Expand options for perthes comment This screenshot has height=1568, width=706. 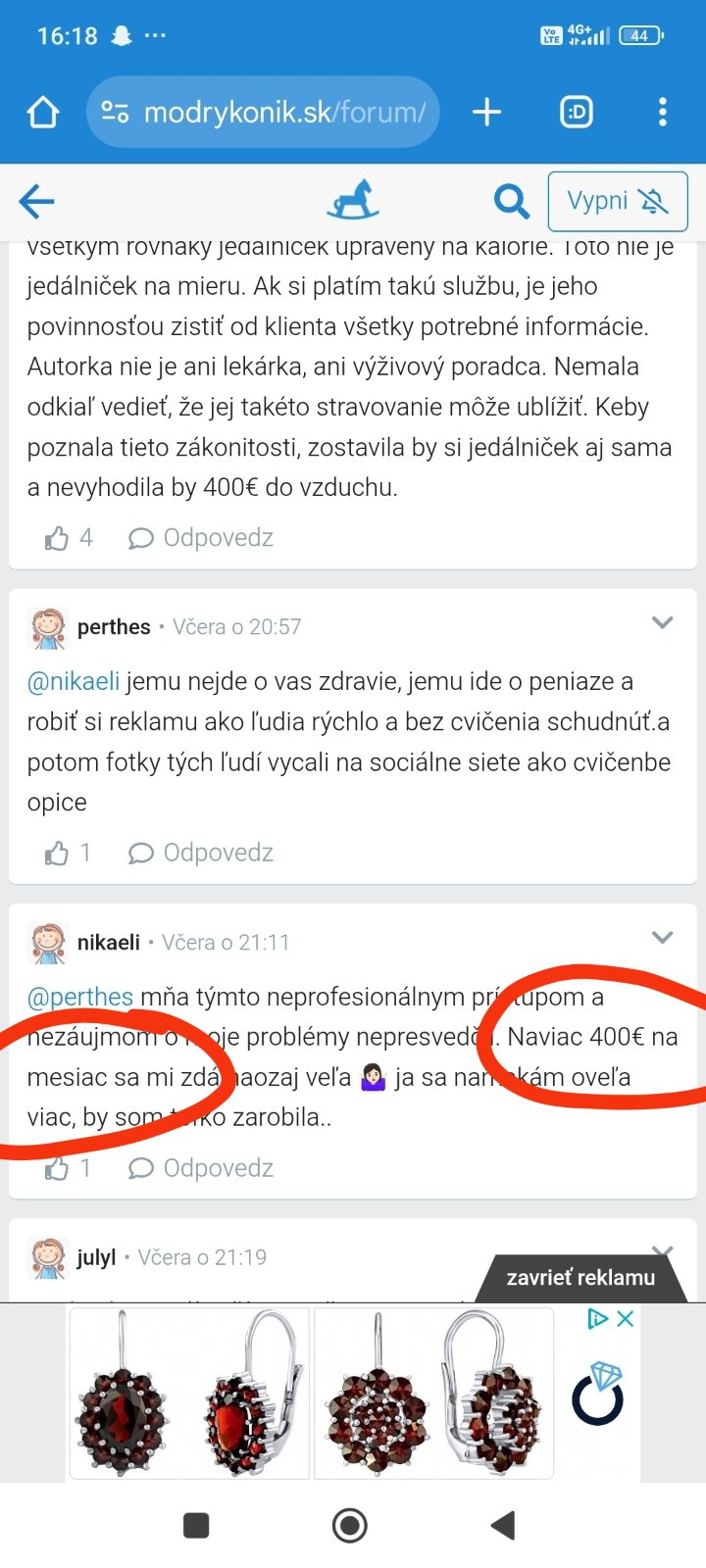click(663, 622)
